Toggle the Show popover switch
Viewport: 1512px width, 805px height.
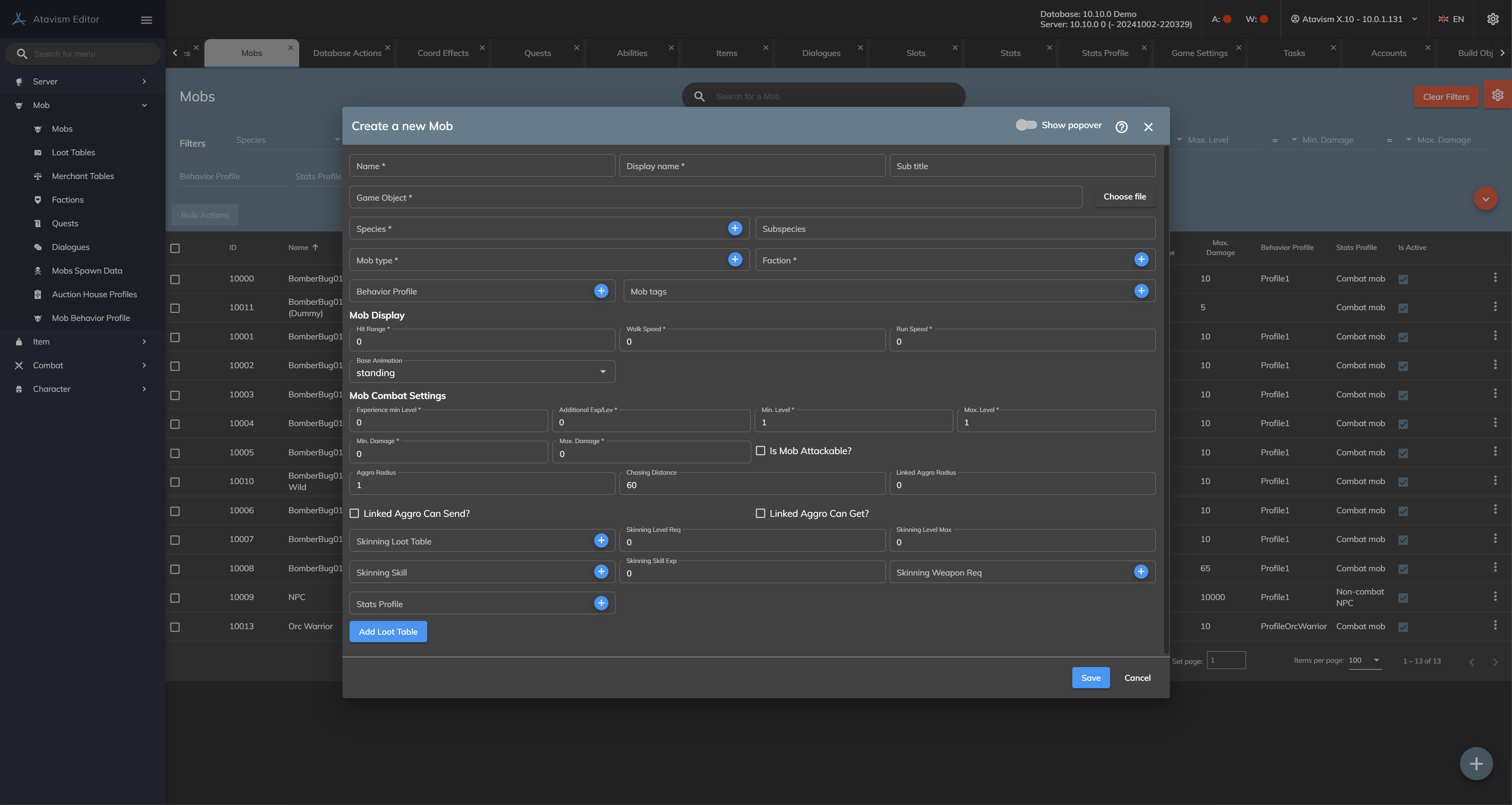pos(1026,125)
